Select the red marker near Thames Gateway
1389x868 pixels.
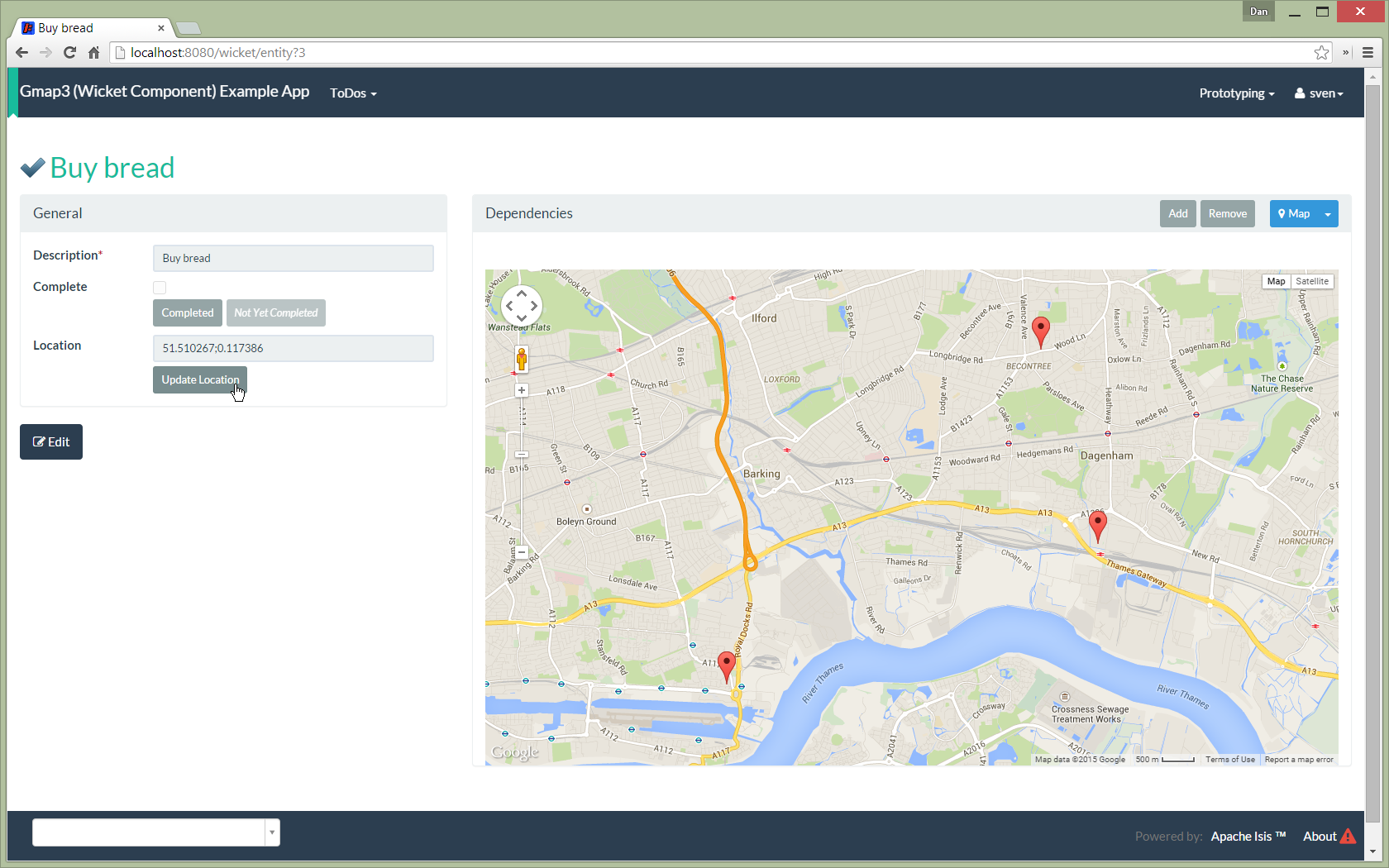point(1098,525)
